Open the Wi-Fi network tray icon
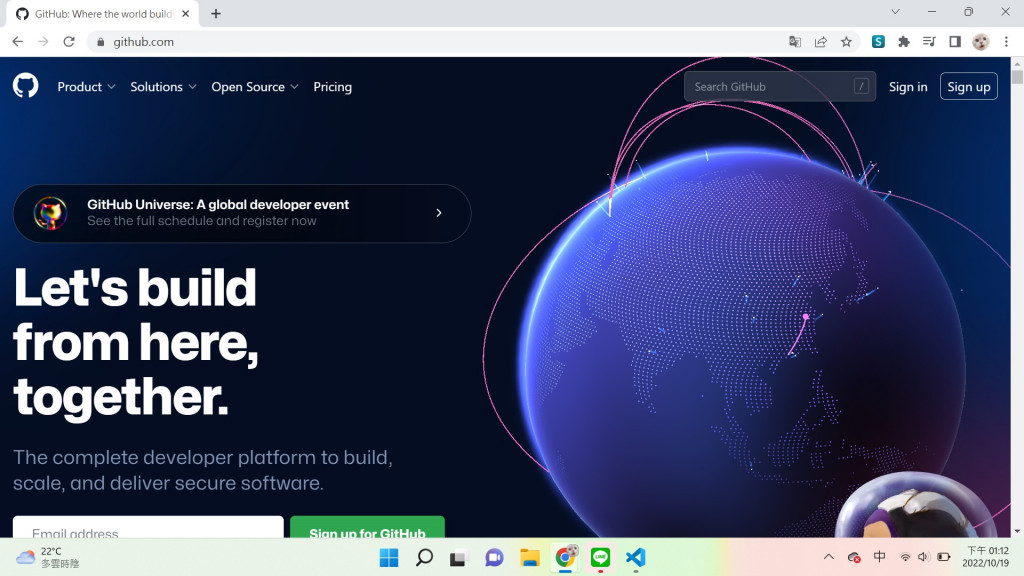 (x=905, y=557)
